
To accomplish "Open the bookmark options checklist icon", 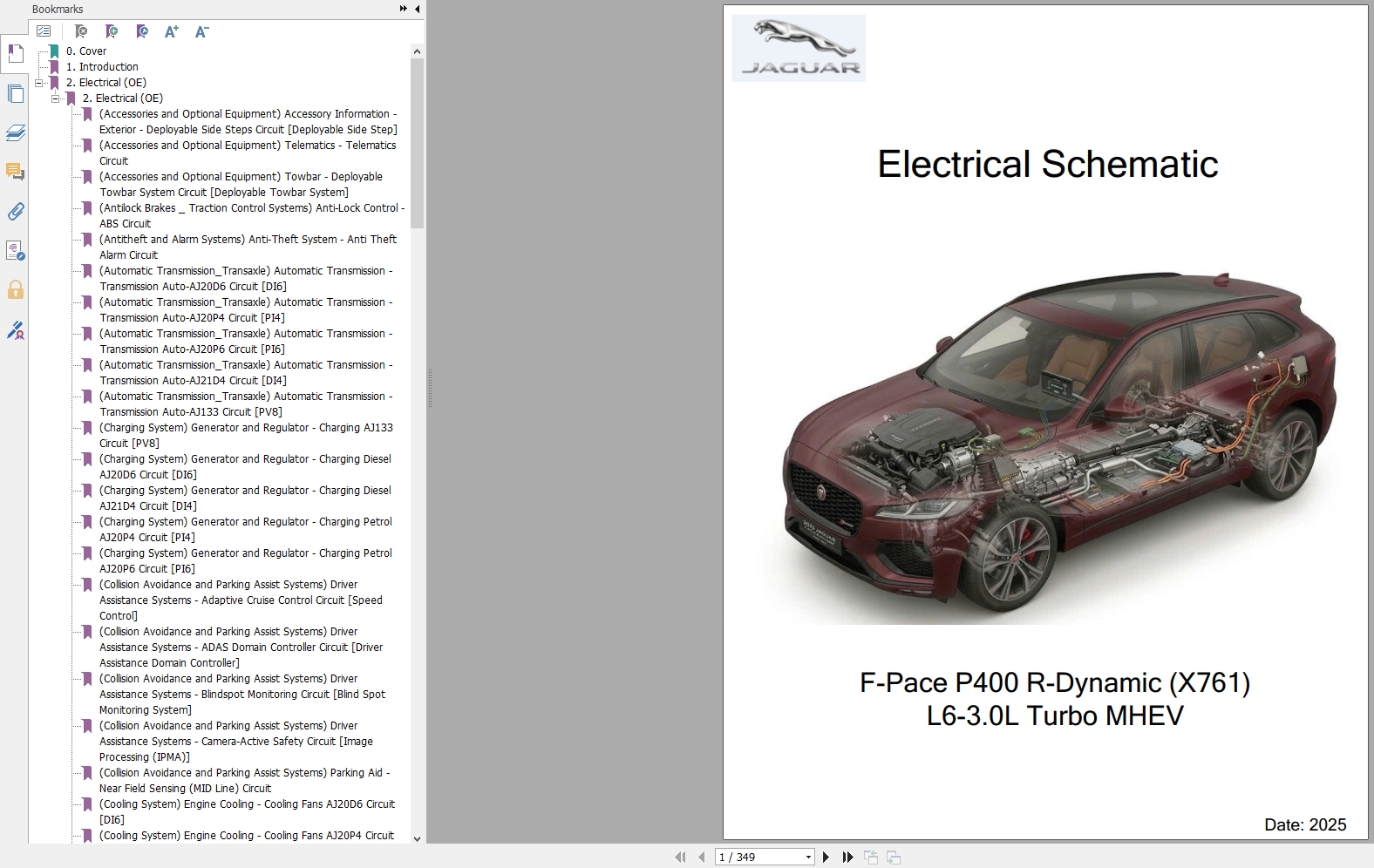I will 44,31.
